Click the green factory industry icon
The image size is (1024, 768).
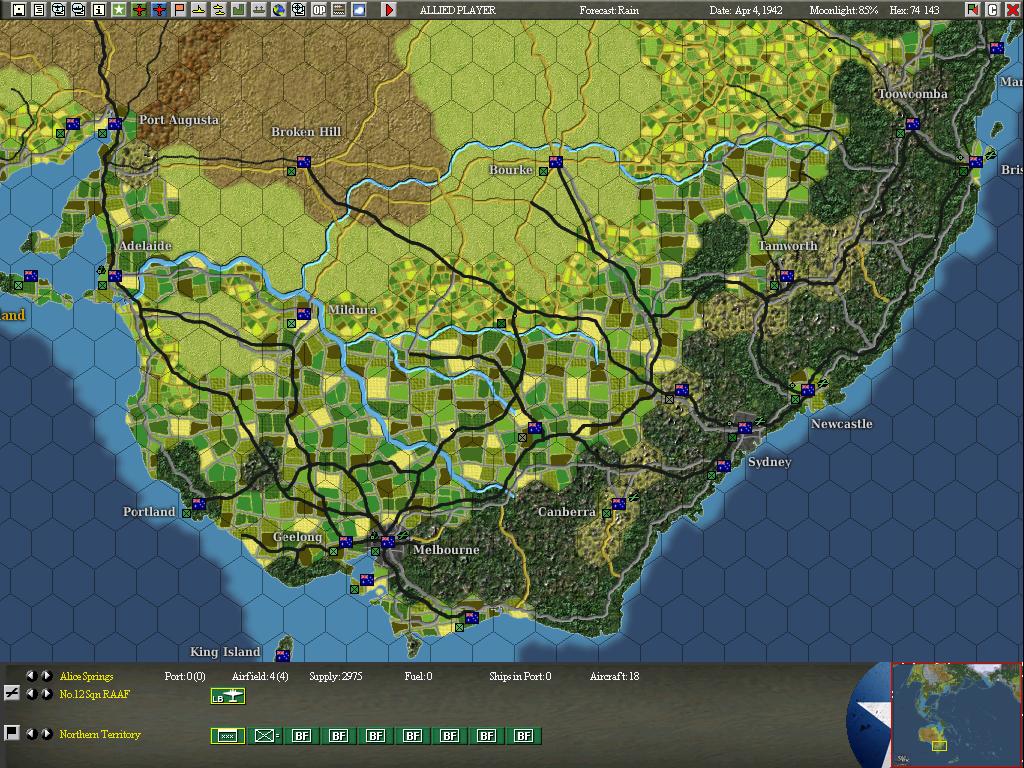click(x=238, y=10)
